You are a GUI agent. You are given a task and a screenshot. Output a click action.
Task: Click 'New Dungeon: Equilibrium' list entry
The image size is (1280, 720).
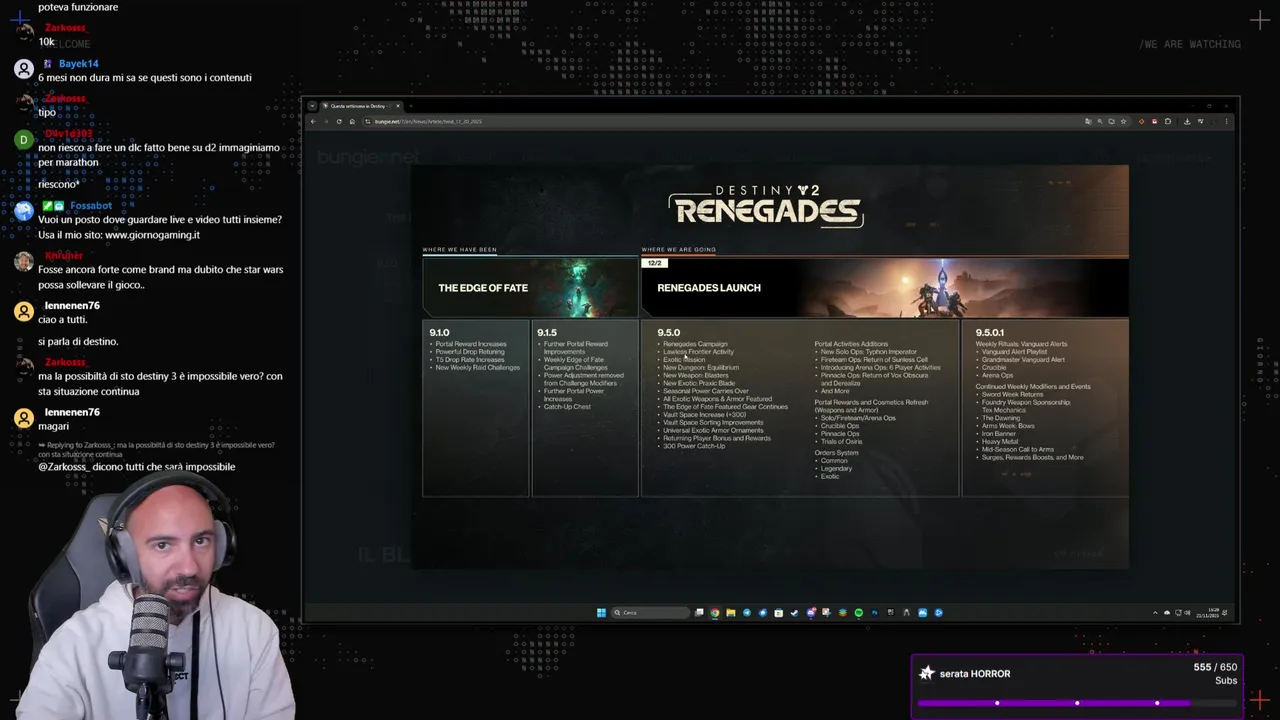coord(701,367)
